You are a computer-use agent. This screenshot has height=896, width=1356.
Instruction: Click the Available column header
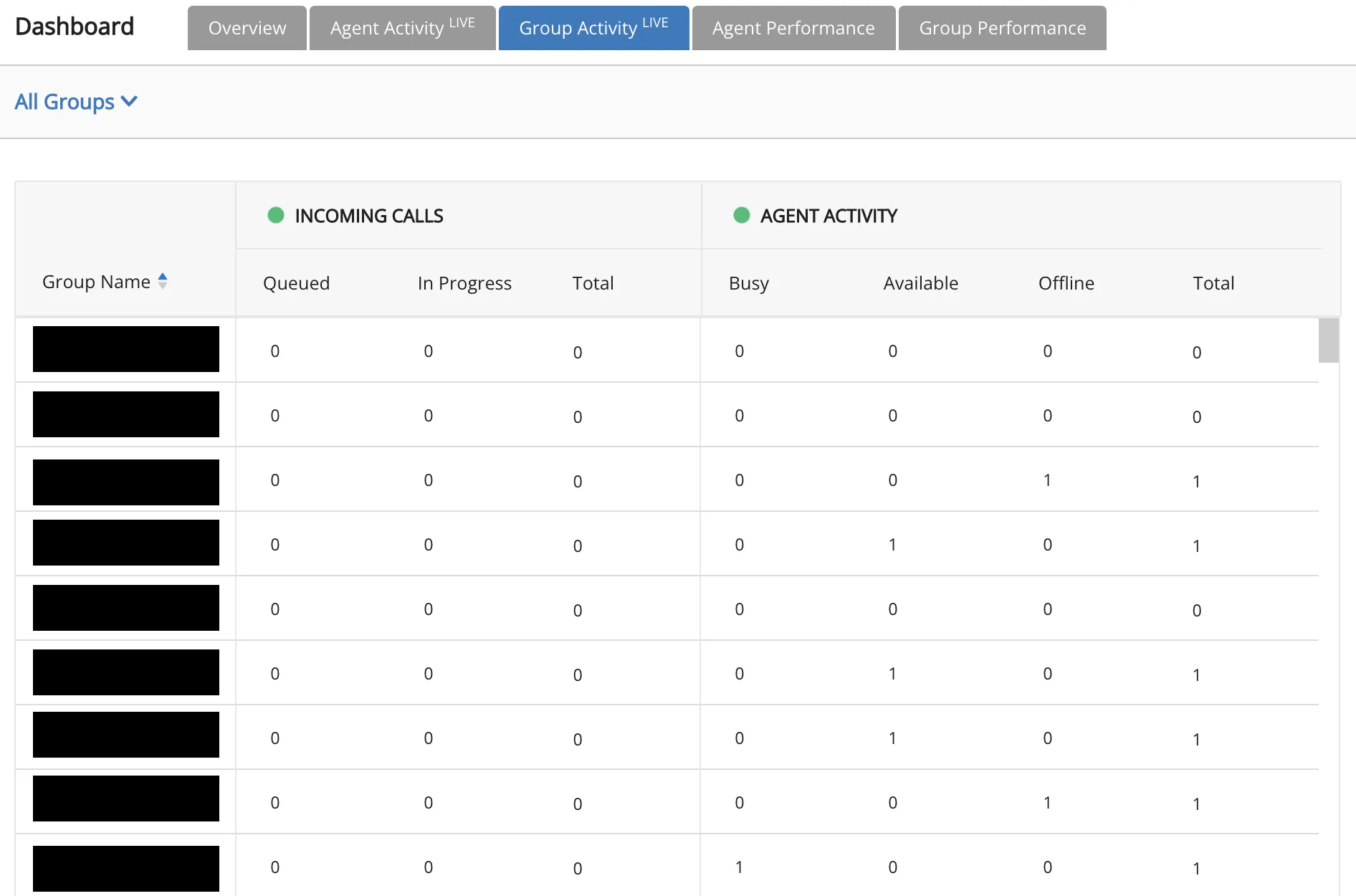(x=920, y=283)
